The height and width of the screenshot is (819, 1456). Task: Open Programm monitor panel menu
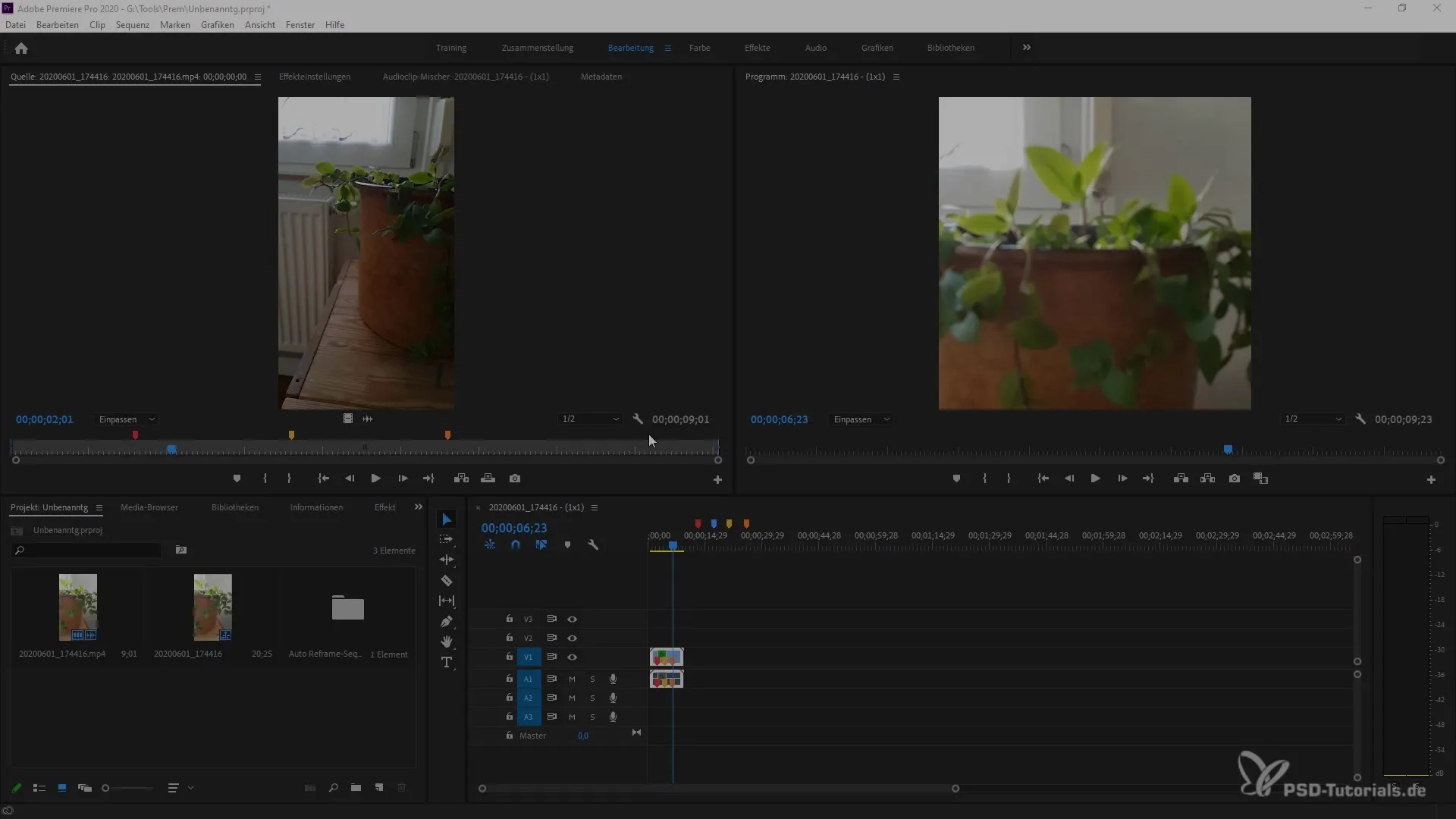896,77
